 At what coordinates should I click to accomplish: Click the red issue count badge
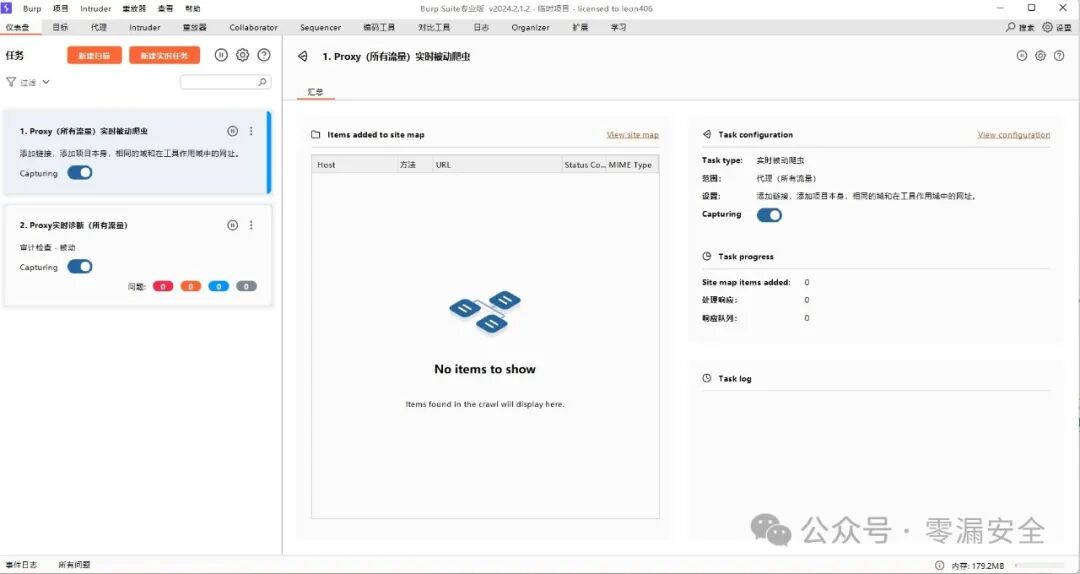click(x=163, y=286)
